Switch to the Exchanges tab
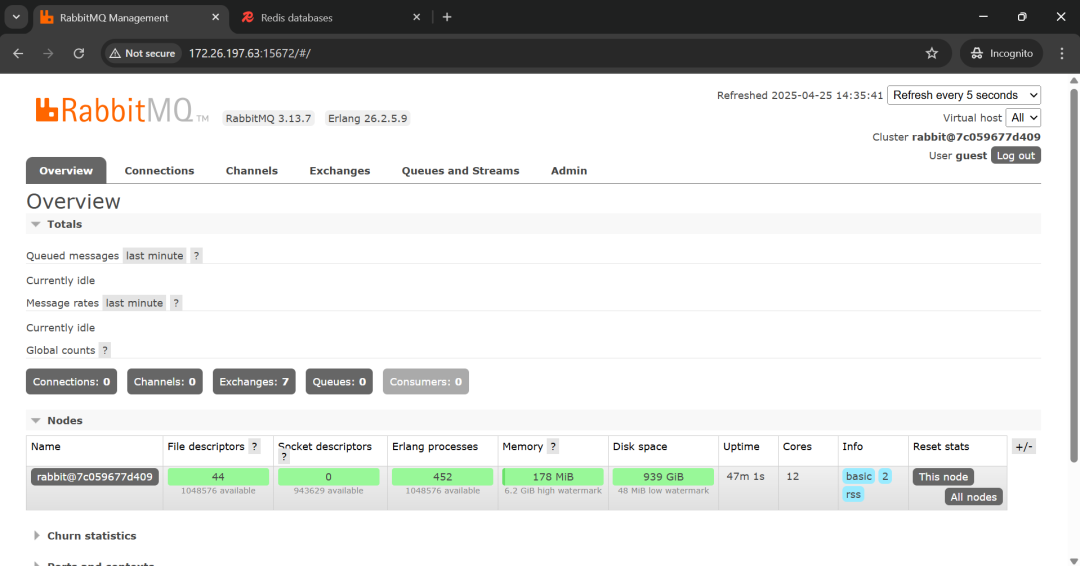 [340, 171]
